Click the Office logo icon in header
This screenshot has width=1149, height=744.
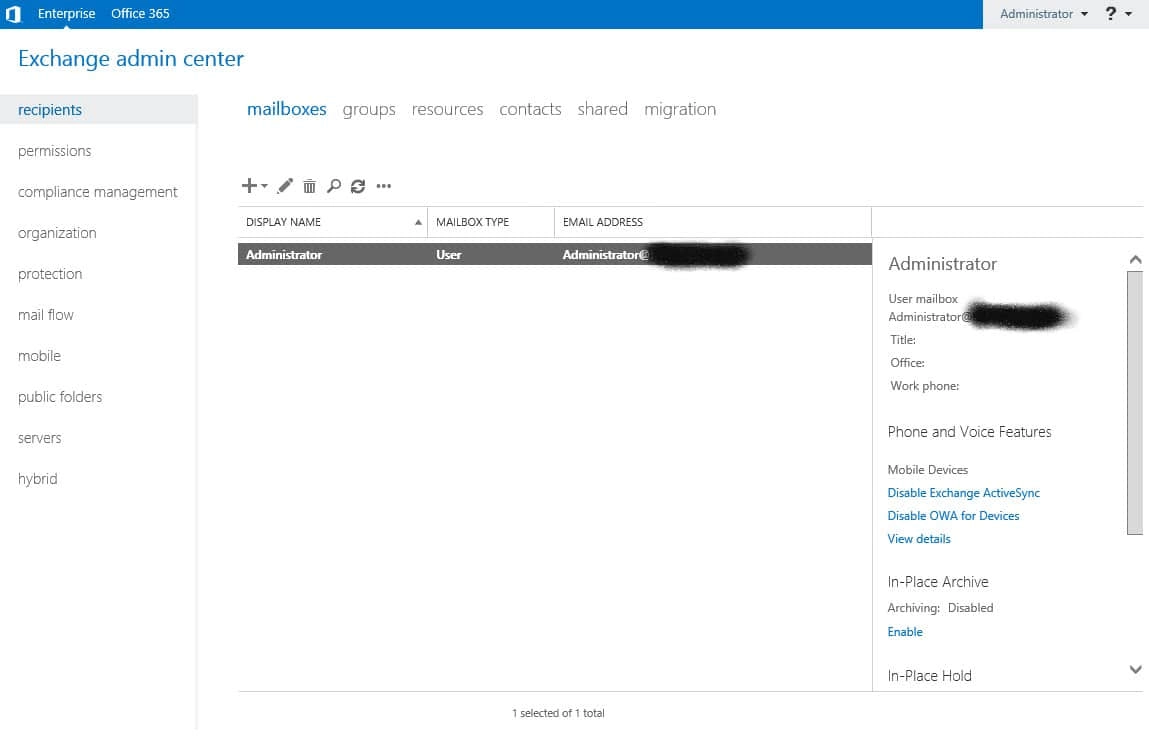coord(13,14)
